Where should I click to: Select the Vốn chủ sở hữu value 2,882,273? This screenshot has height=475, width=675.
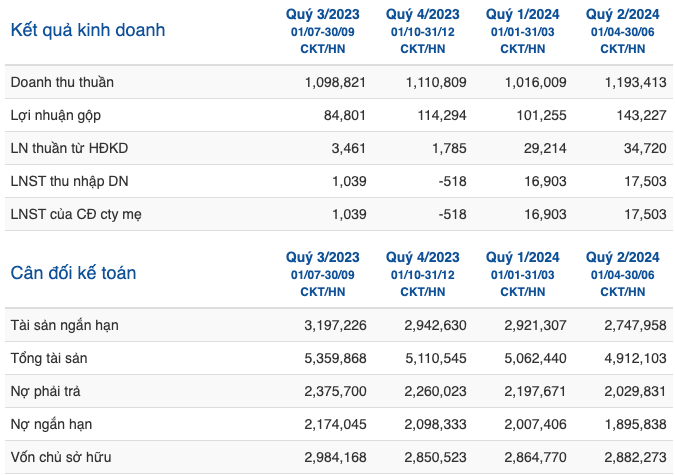point(635,457)
